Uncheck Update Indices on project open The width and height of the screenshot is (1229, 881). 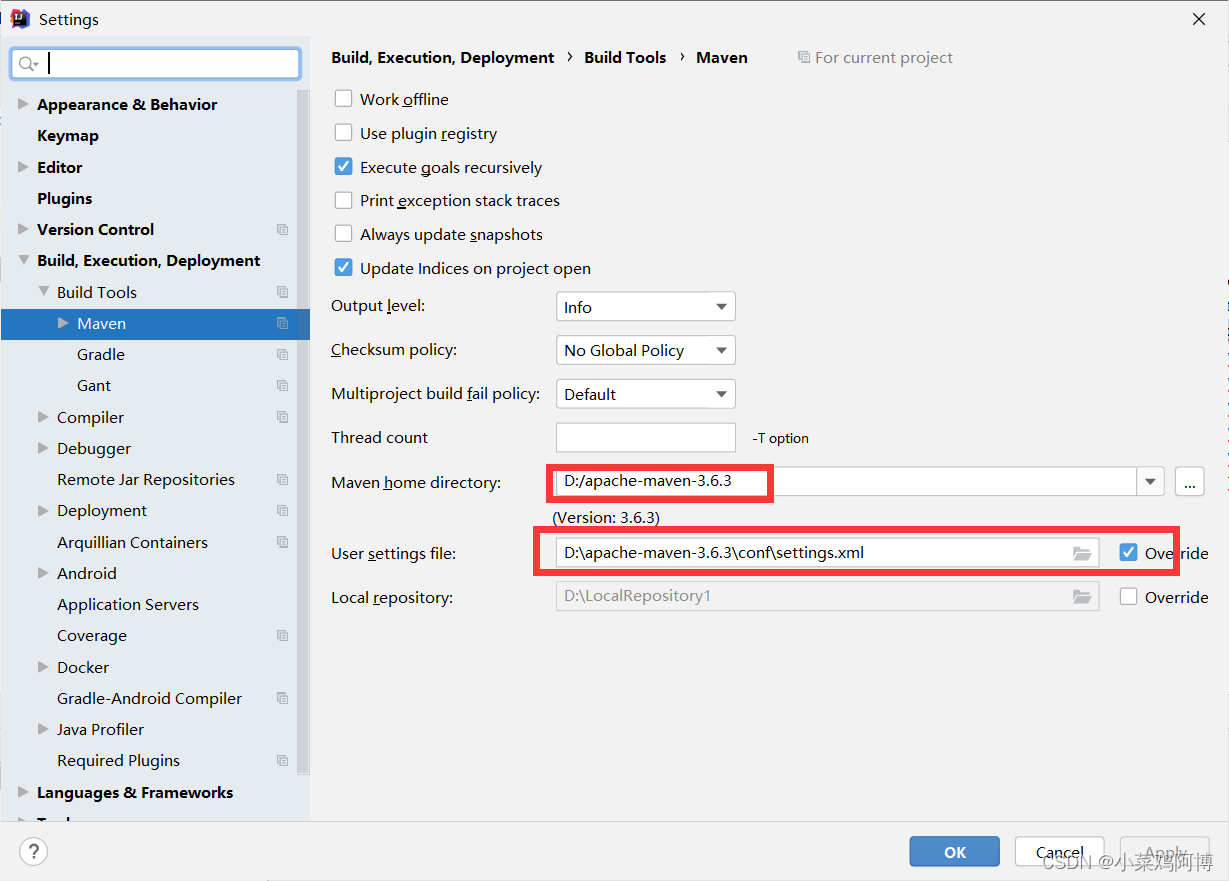(x=343, y=268)
